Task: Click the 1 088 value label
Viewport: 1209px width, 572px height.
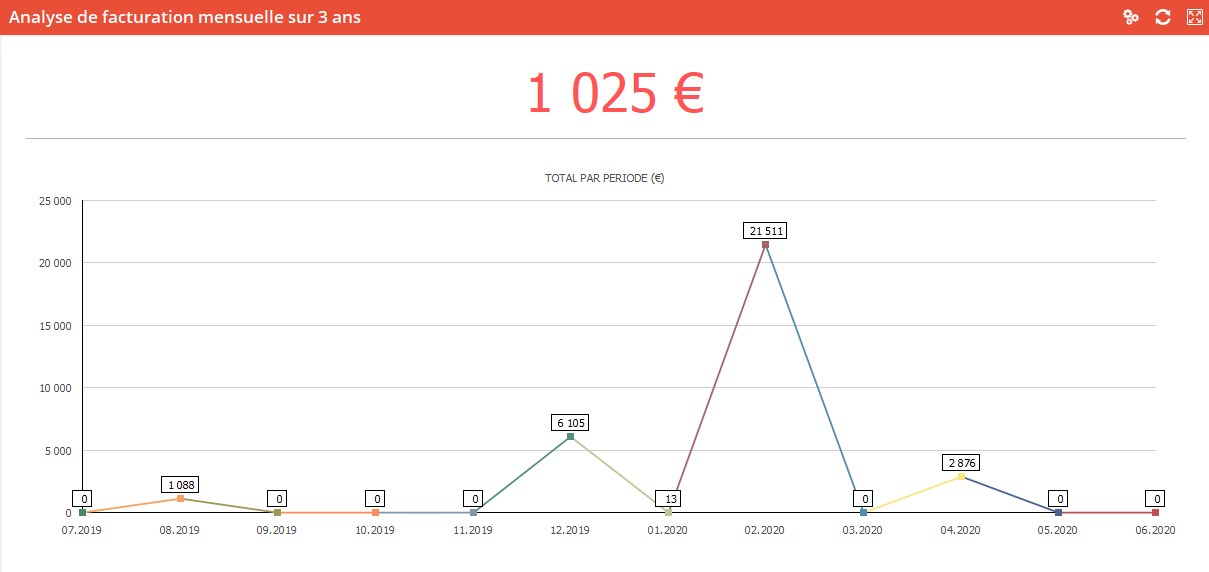Action: (180, 485)
